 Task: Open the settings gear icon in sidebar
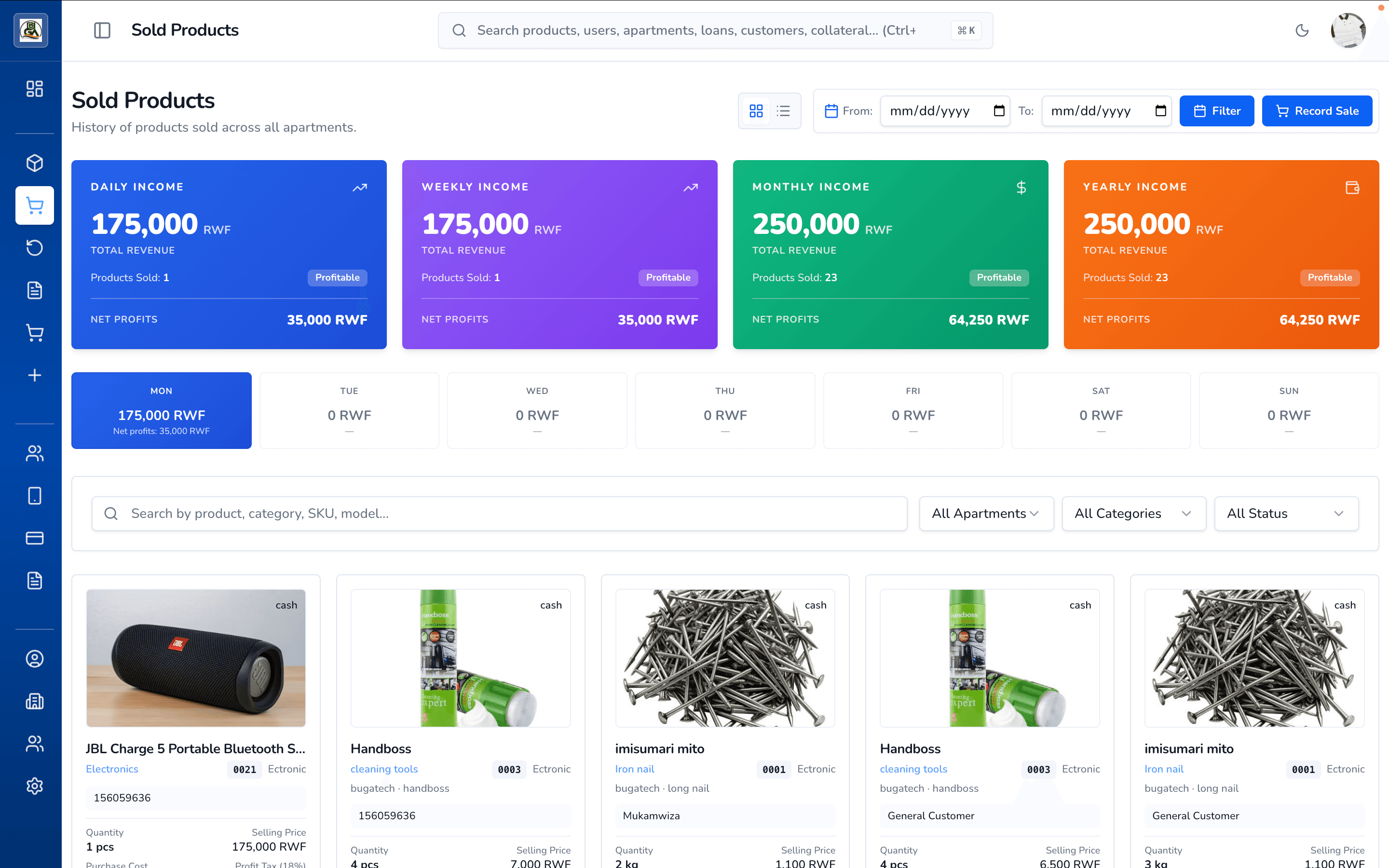tap(34, 786)
